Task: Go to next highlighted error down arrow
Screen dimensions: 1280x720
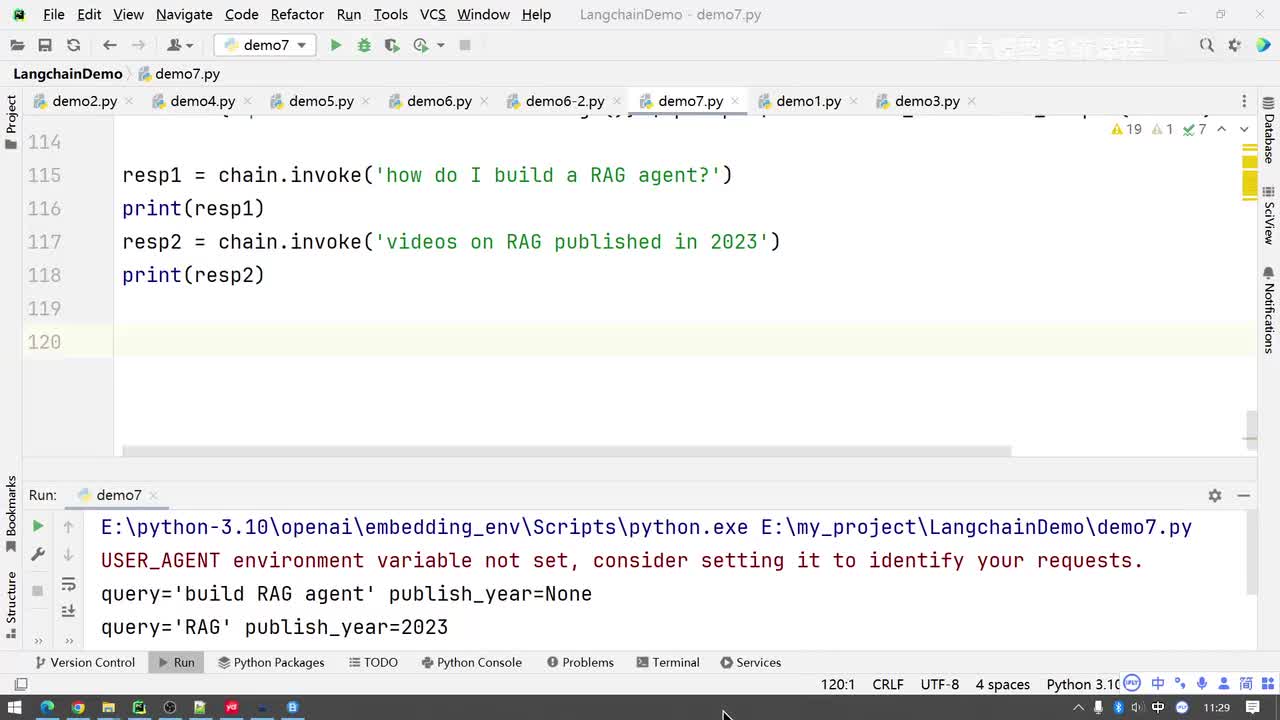Action: tap(1244, 129)
